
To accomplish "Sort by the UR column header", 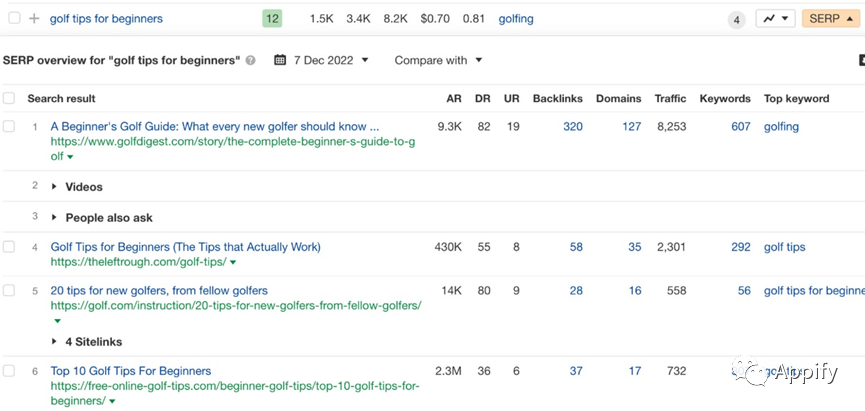I will pos(511,99).
